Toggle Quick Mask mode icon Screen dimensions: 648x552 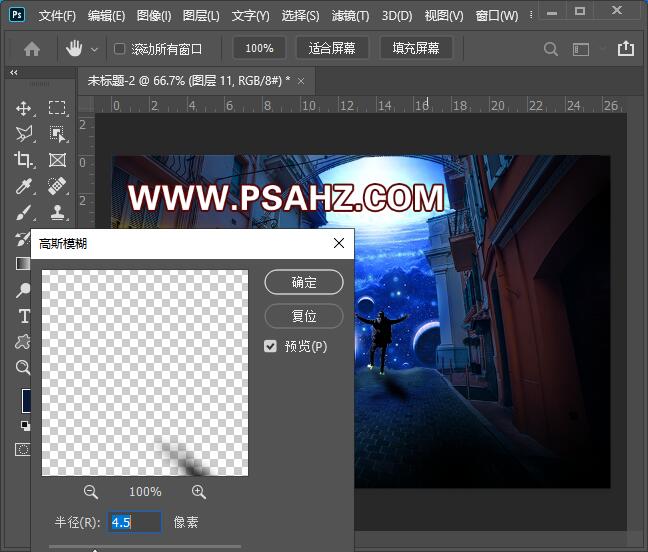23,449
